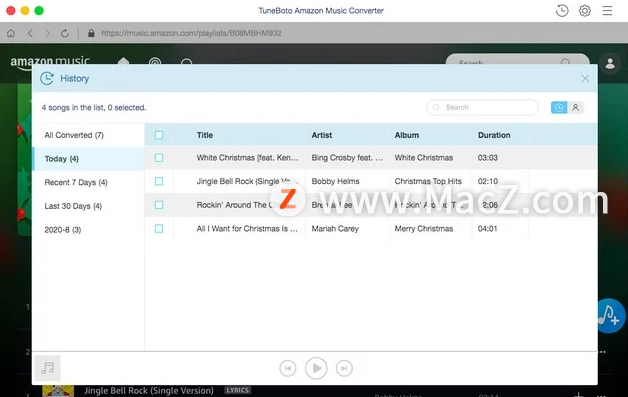Tick the checkbox for Rockin' Around The Christmas

(159, 205)
